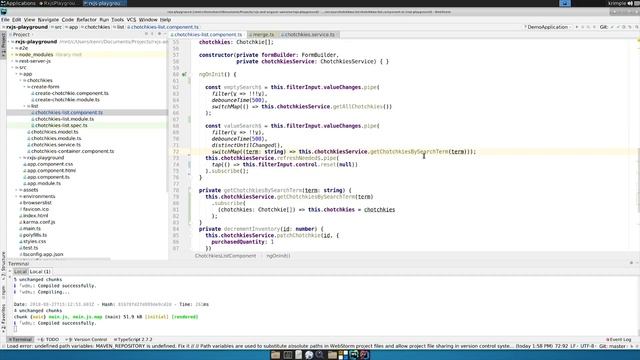Select favicon.ico file

[34, 209]
